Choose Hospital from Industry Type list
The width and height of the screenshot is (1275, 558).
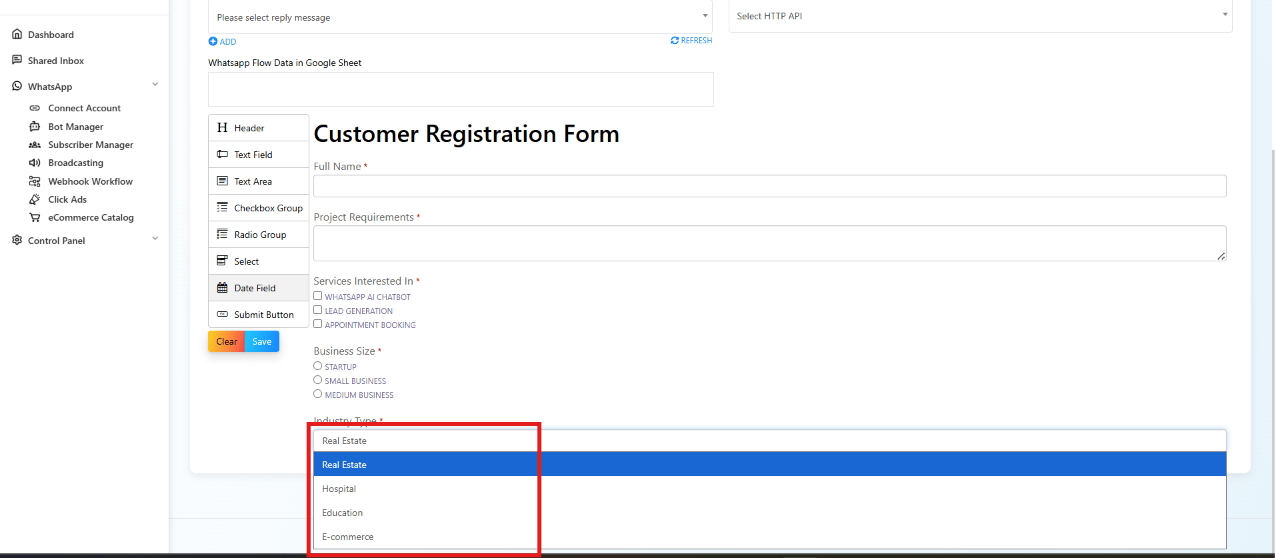coord(770,489)
